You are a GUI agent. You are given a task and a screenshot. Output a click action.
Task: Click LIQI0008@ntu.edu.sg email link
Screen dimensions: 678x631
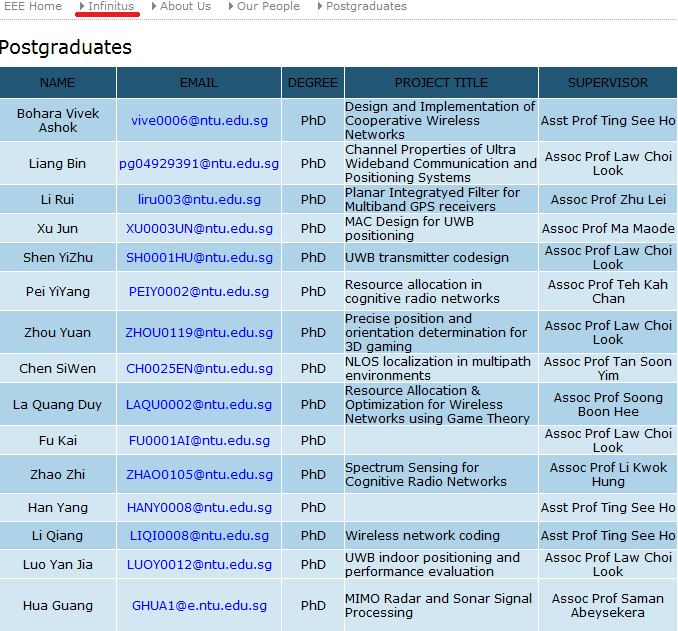point(199,536)
